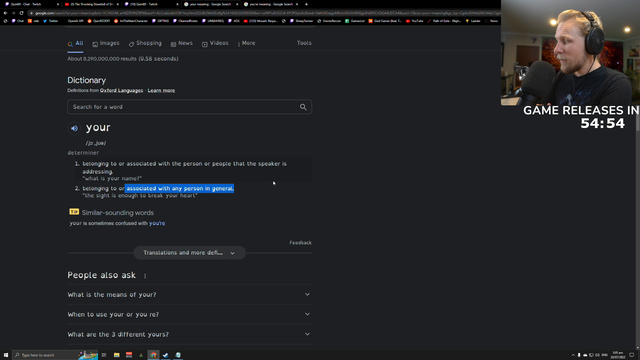Open a new browser tab with plus icon

pyautogui.click(x=307, y=4)
